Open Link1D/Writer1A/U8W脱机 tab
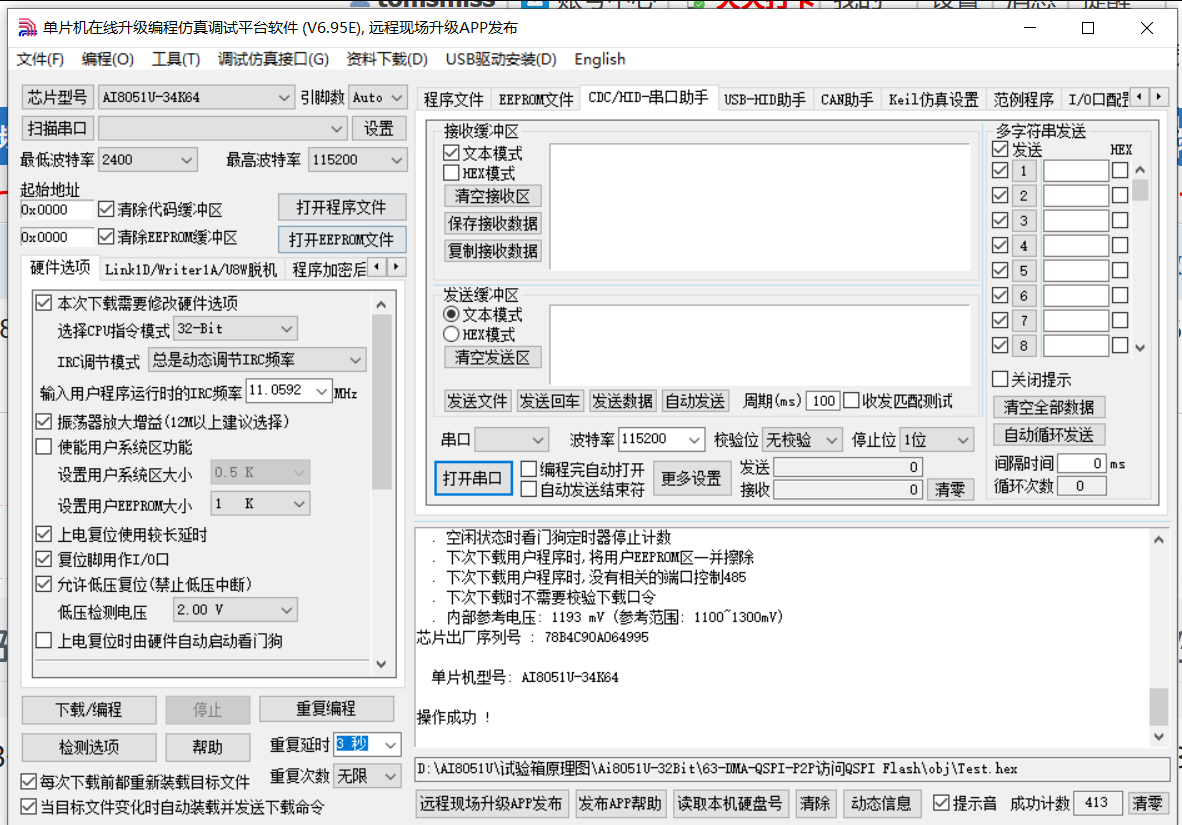1182x825 pixels. [191, 269]
